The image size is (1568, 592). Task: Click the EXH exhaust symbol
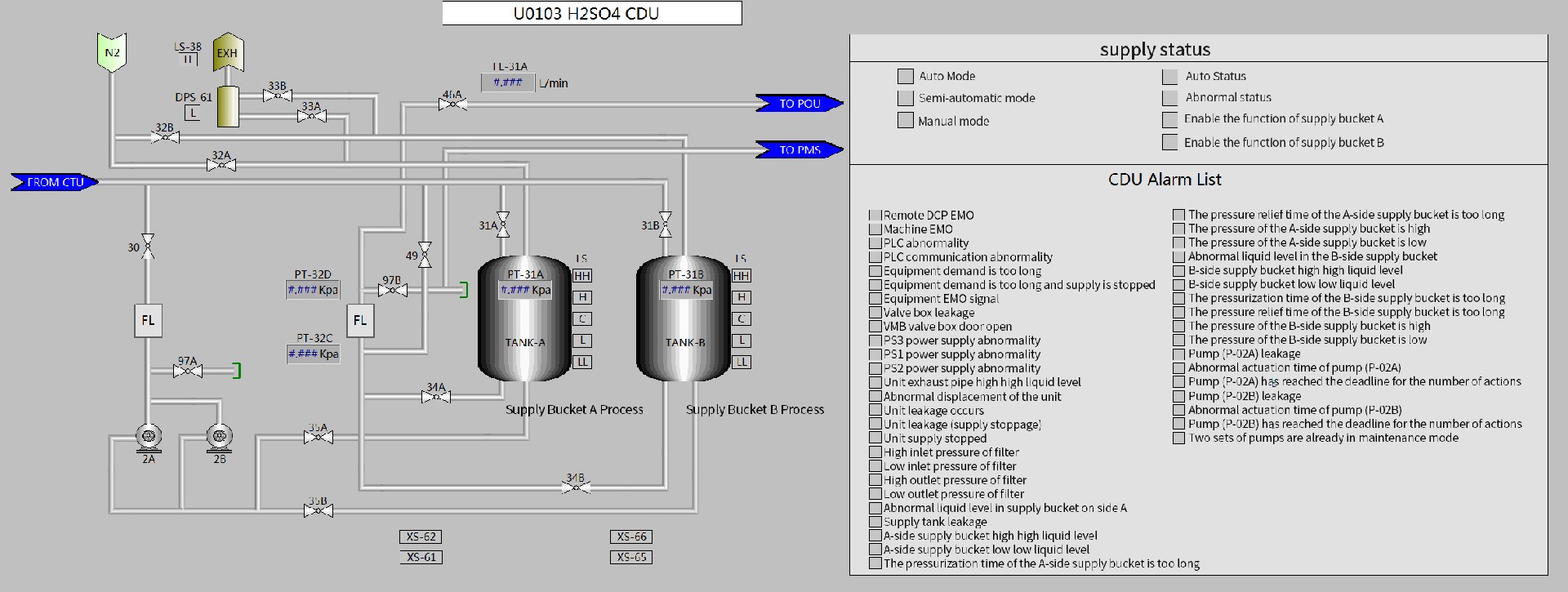pyautogui.click(x=227, y=53)
